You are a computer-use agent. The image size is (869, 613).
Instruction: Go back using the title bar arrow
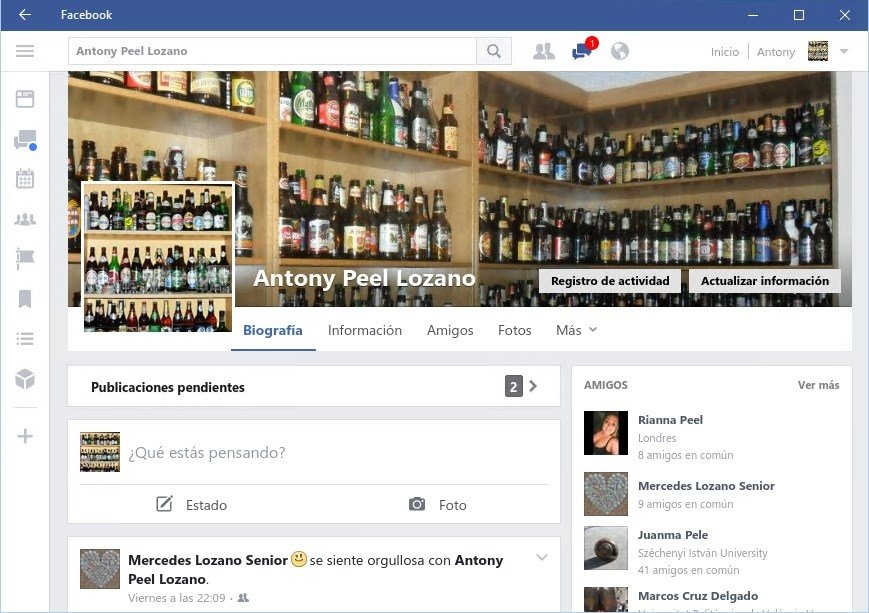click(x=25, y=15)
